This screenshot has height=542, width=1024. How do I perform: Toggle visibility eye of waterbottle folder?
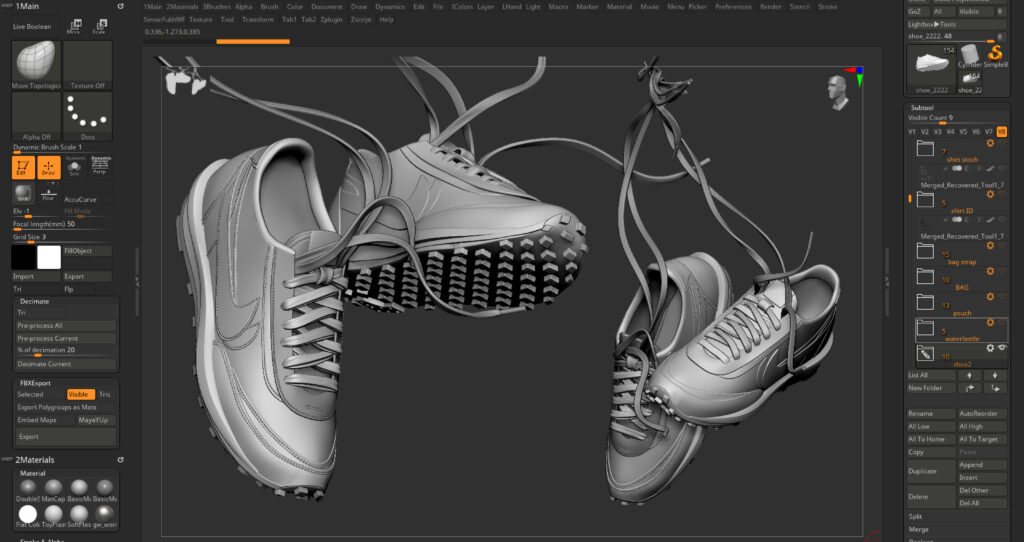1002,323
